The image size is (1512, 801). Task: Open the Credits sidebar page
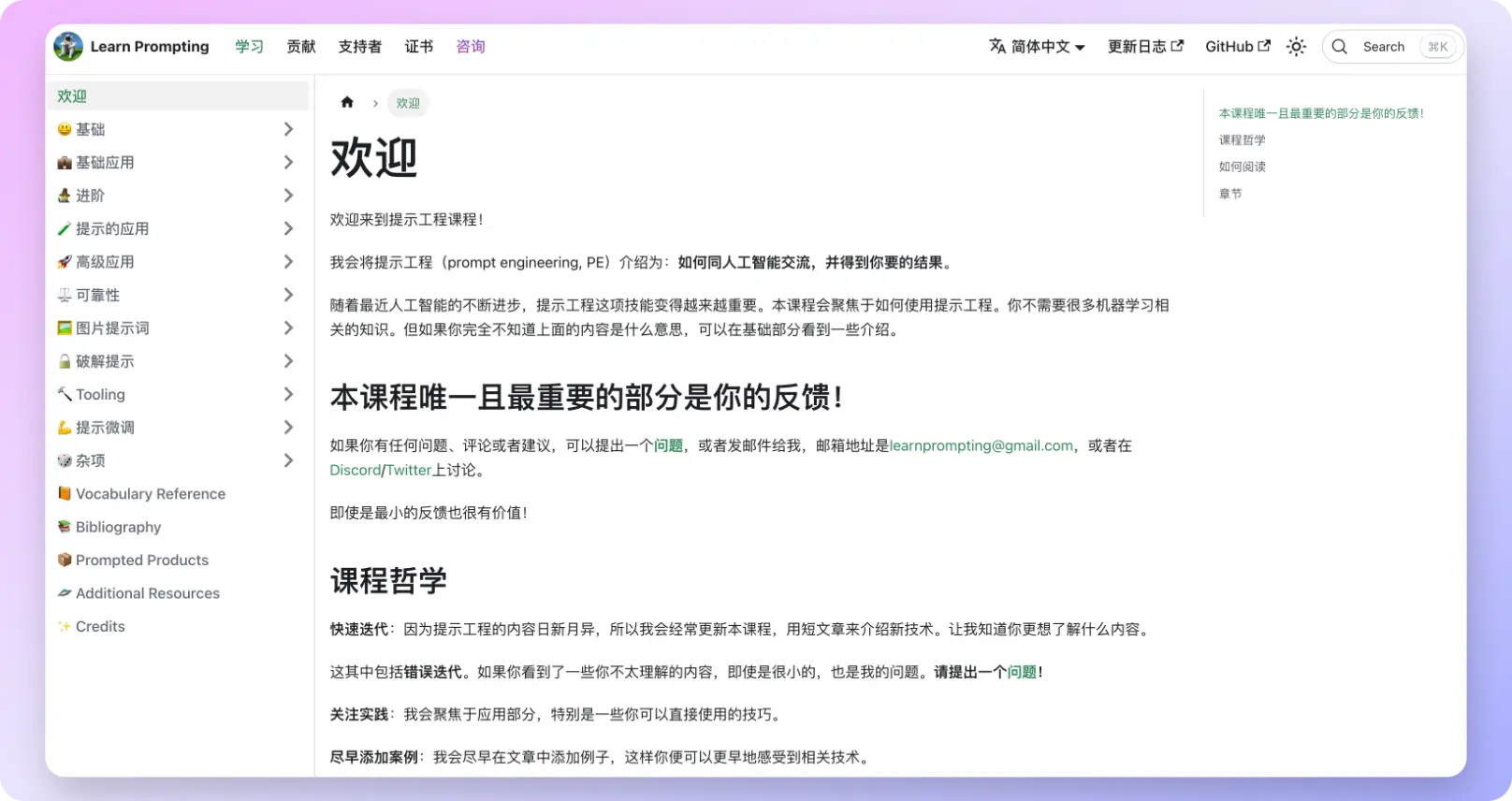click(100, 627)
